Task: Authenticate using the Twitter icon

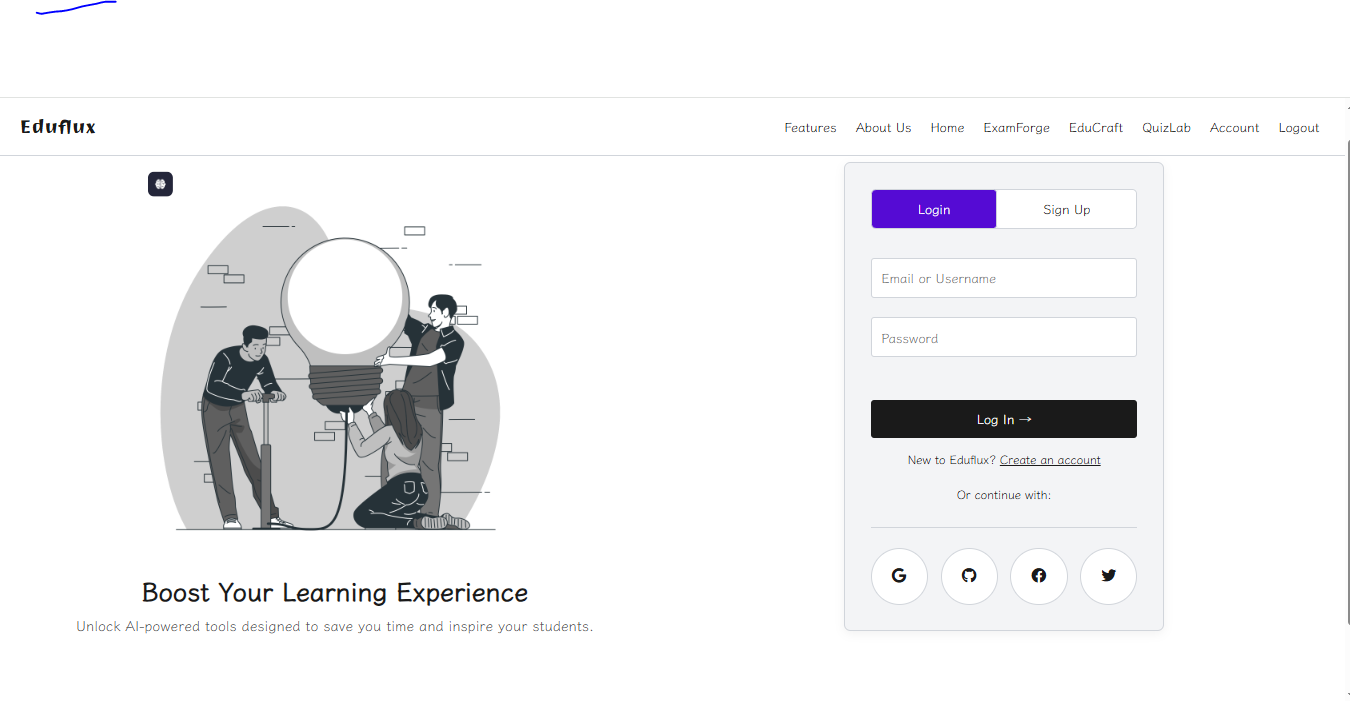Action: (x=1108, y=576)
